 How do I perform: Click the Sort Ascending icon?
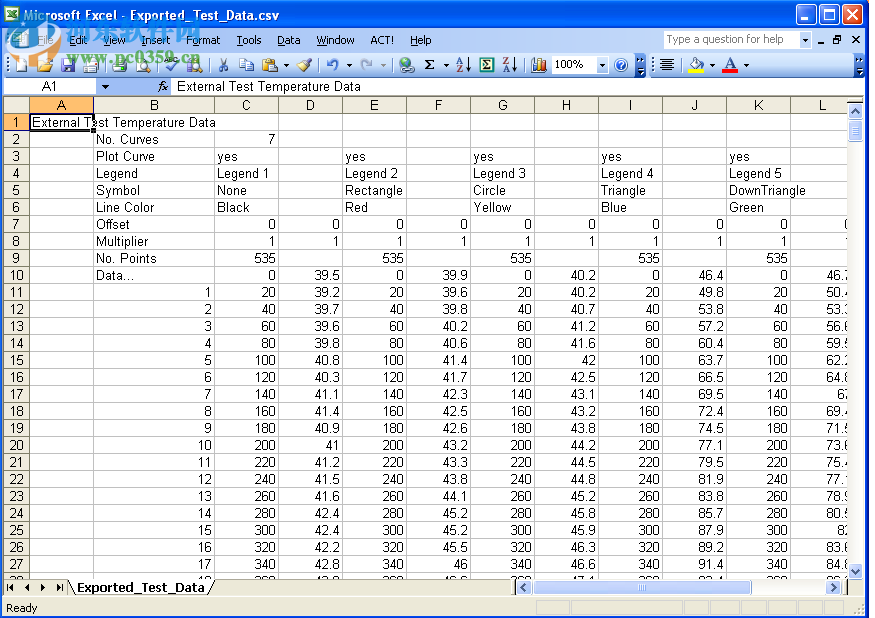pyautogui.click(x=463, y=65)
